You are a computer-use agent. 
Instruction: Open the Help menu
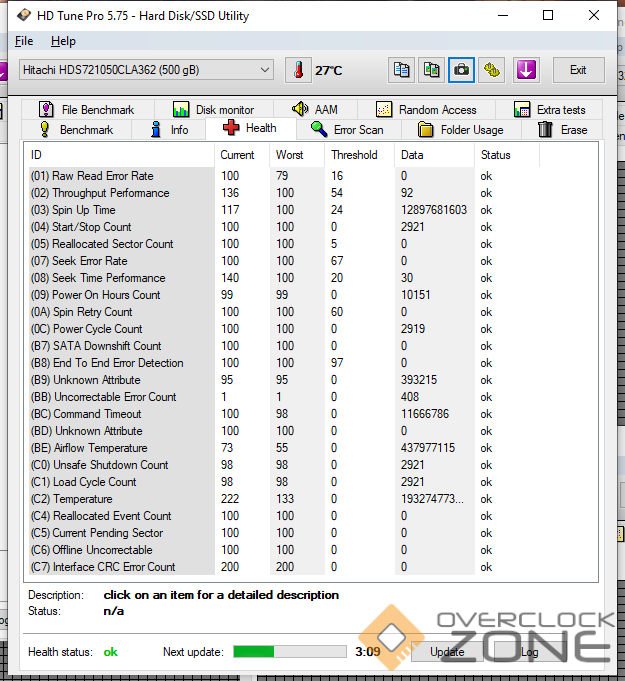click(x=63, y=41)
